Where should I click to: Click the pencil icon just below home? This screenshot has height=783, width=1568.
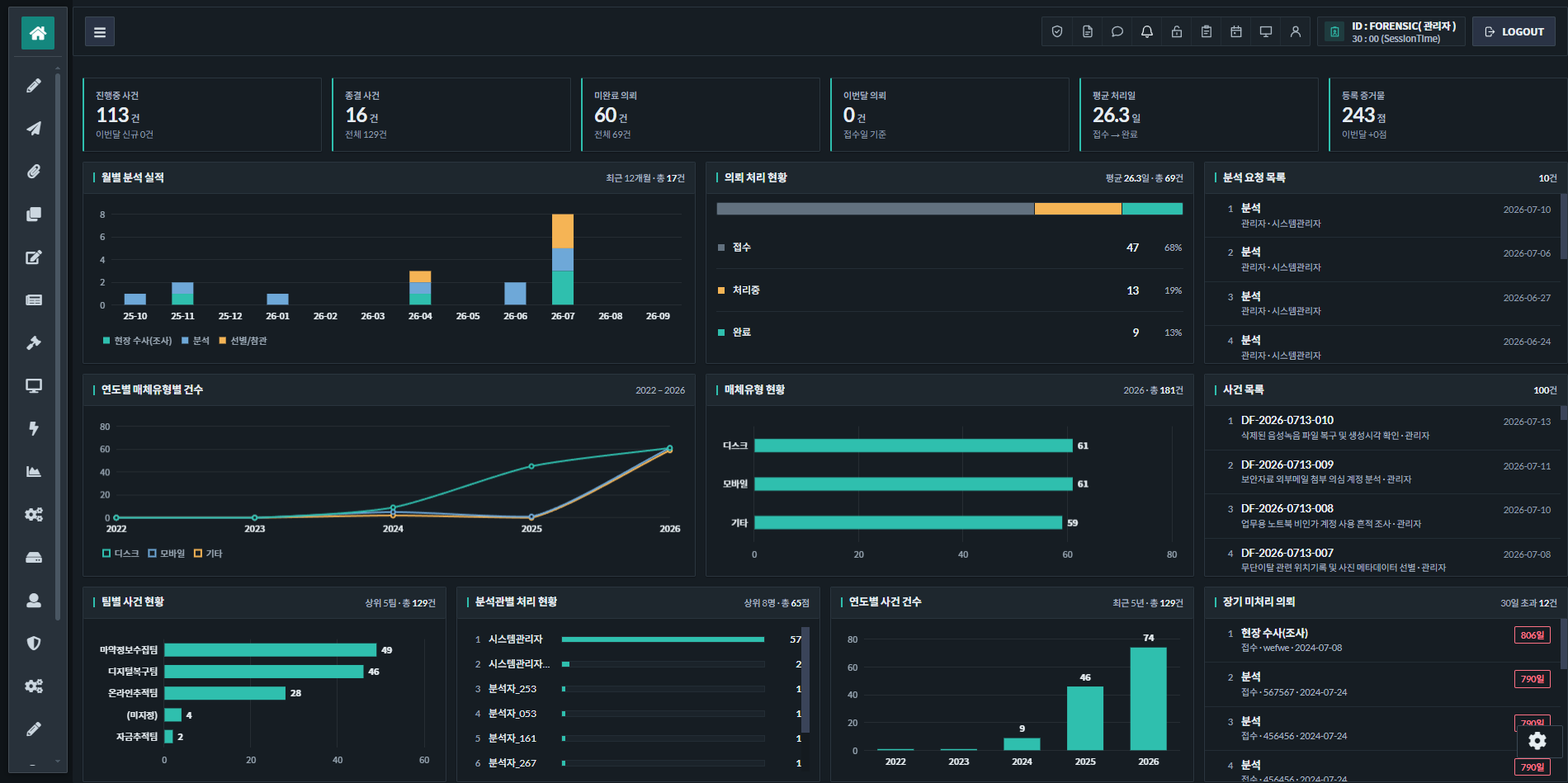(x=34, y=86)
